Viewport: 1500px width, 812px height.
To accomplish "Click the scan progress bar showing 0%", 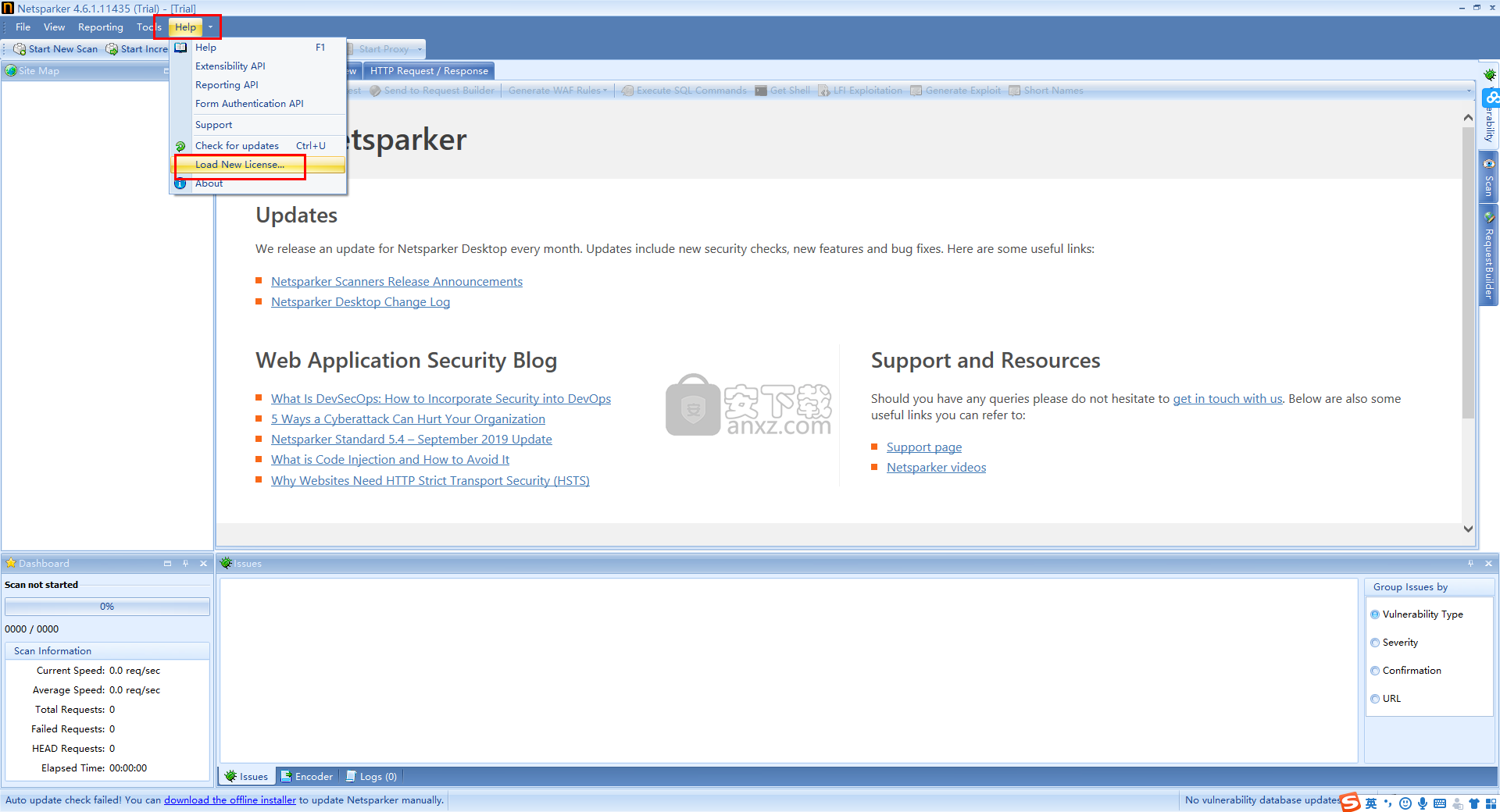I will (107, 607).
